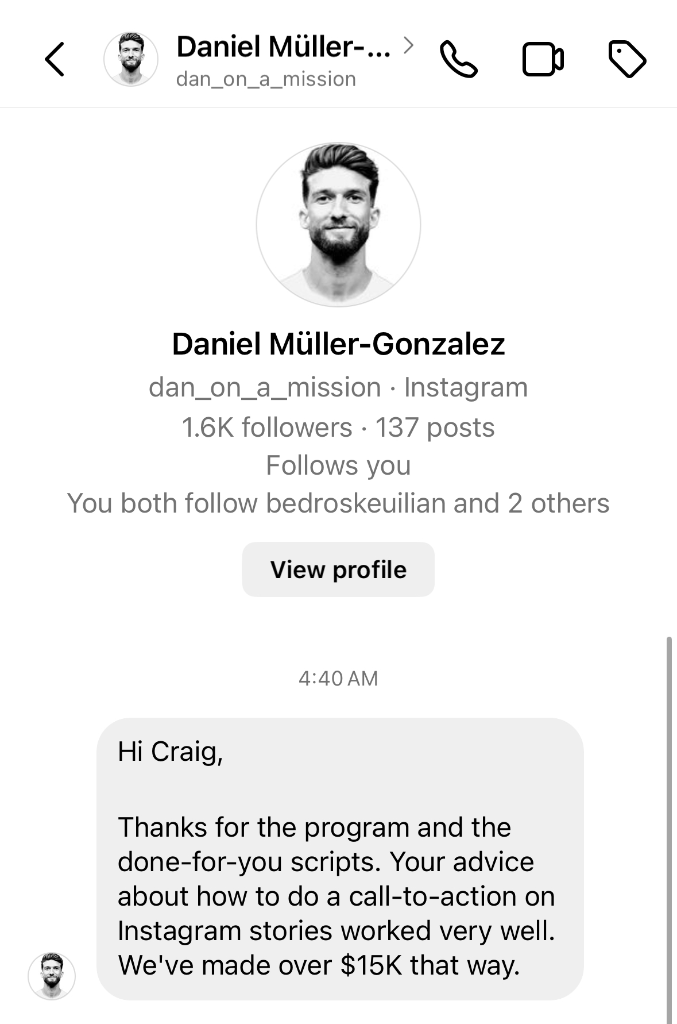Image resolution: width=677 pixels, height=1024 pixels.
Task: Tap the back arrow to return to inbox
Action: [x=53, y=59]
